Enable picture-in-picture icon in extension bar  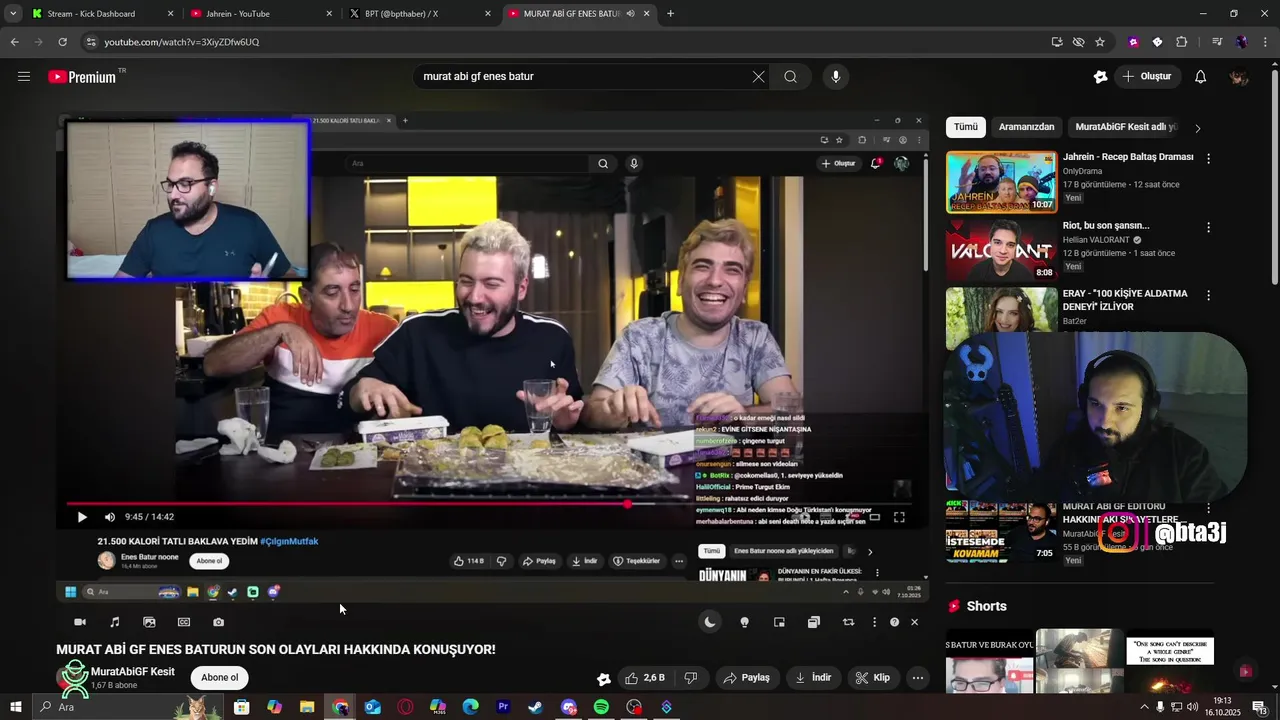779,622
